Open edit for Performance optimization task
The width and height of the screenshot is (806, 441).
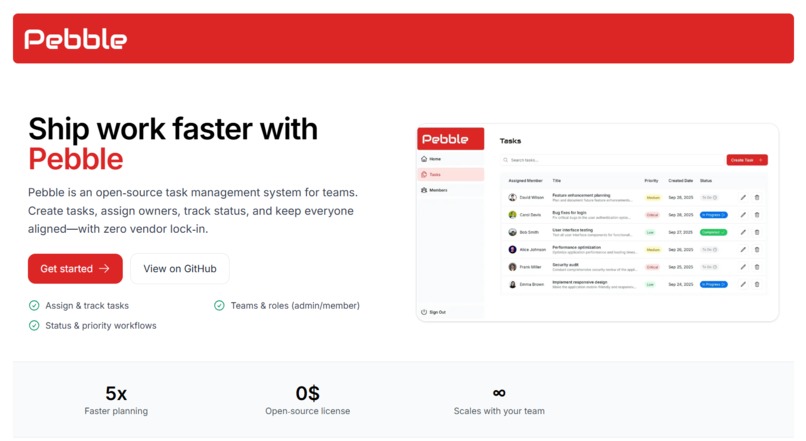(743, 250)
